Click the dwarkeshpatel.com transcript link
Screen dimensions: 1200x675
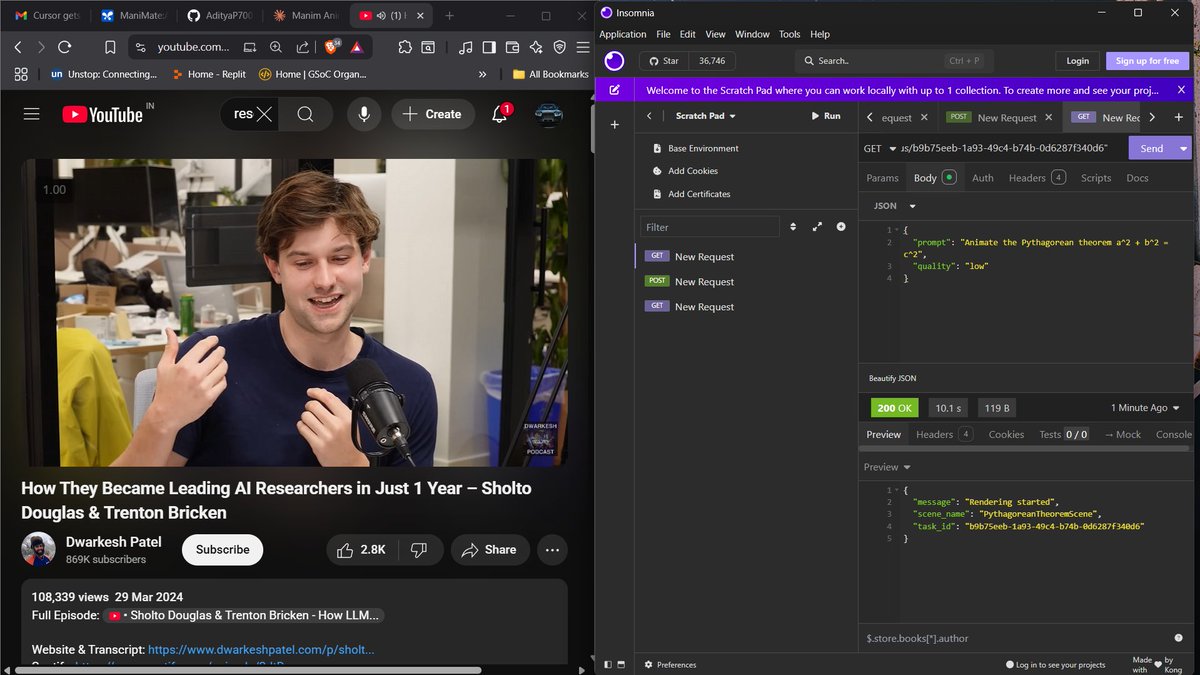[x=261, y=649]
